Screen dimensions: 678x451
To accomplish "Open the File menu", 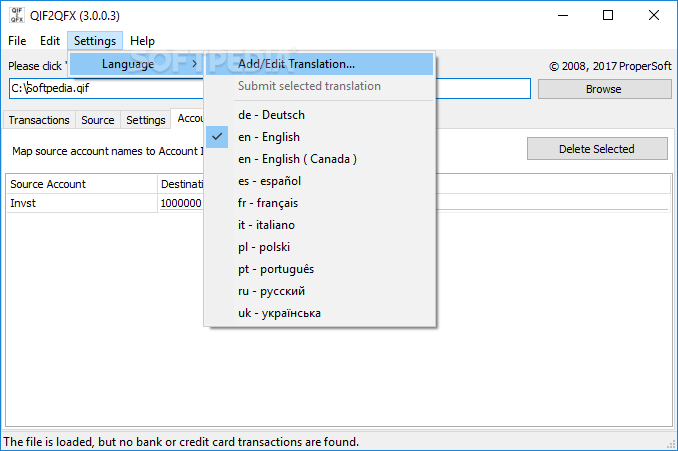I will click(x=17, y=41).
